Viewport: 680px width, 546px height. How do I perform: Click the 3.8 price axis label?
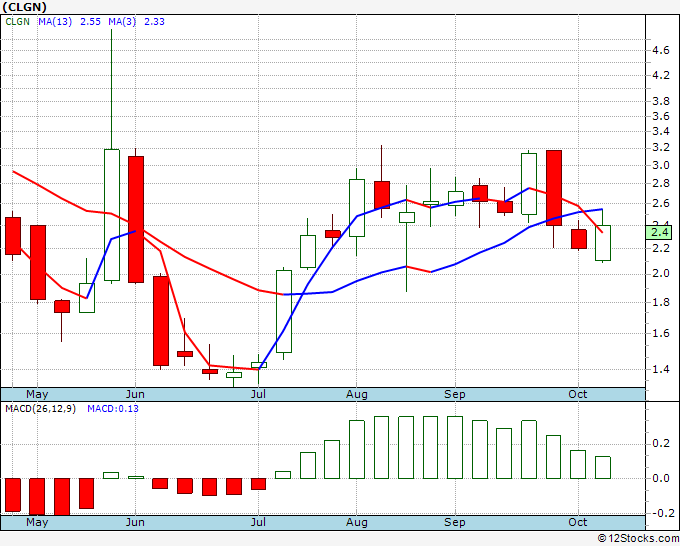660,102
